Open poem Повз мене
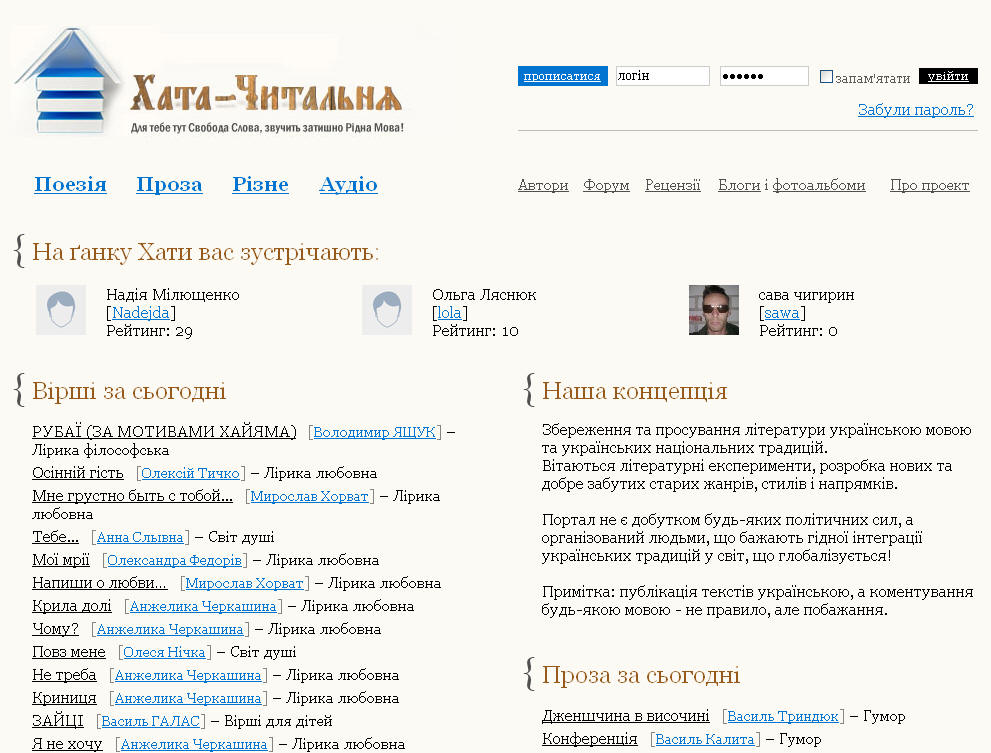Image resolution: width=991 pixels, height=753 pixels. coord(69,652)
